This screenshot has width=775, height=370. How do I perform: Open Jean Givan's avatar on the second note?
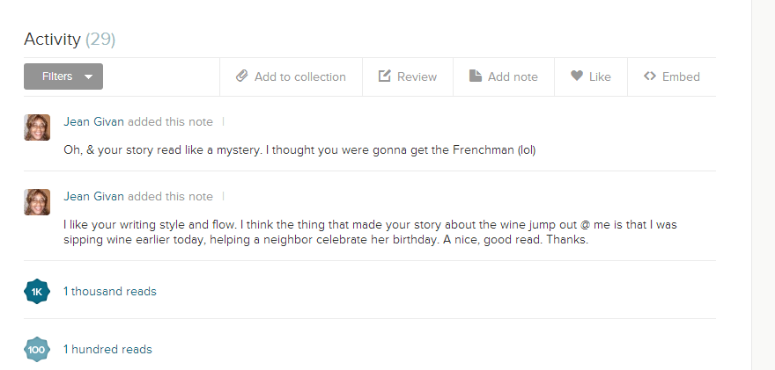coord(37,202)
